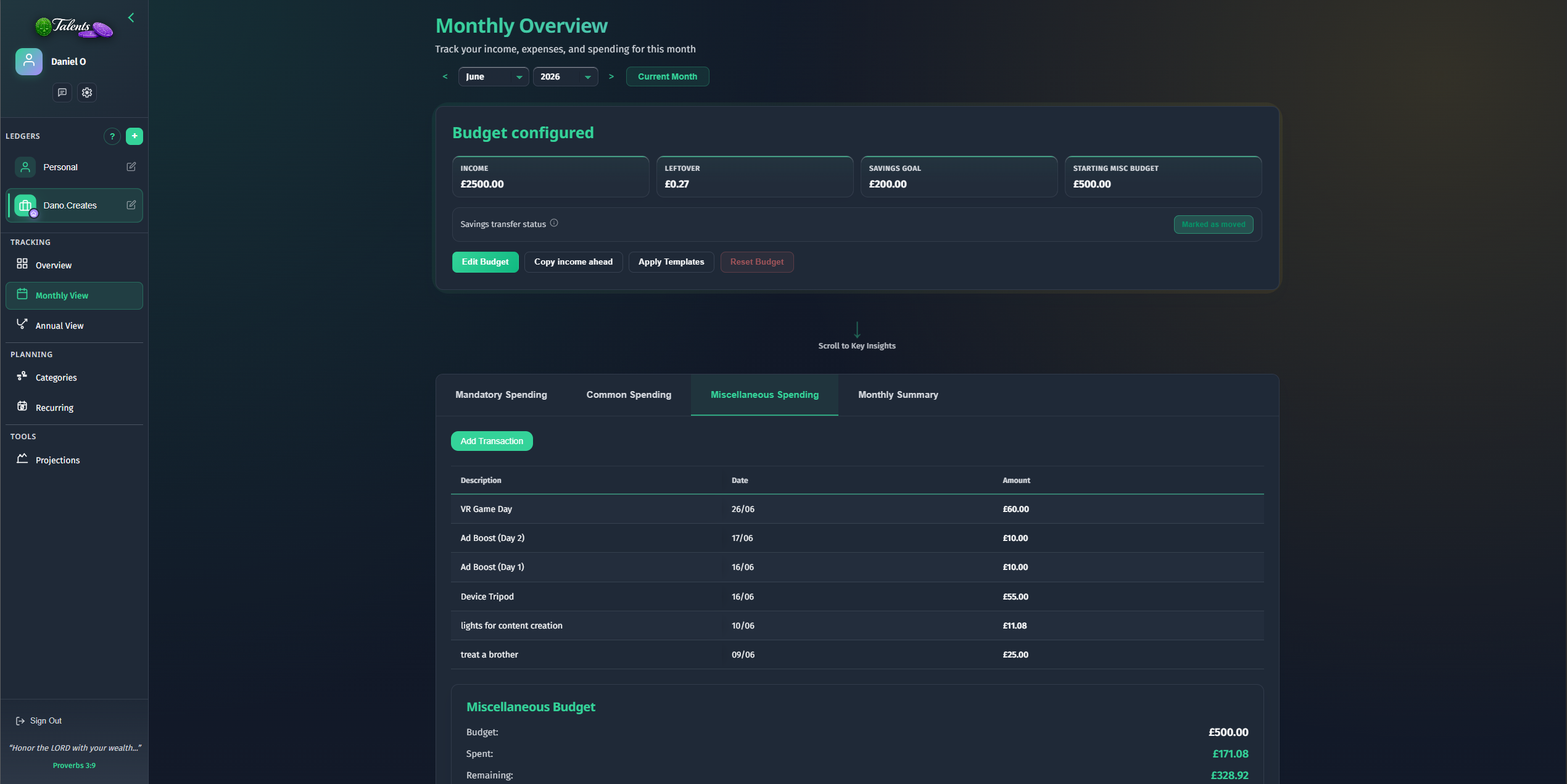The height and width of the screenshot is (784, 1567).
Task: Click the Starting Misc Budget card
Action: (x=1162, y=176)
